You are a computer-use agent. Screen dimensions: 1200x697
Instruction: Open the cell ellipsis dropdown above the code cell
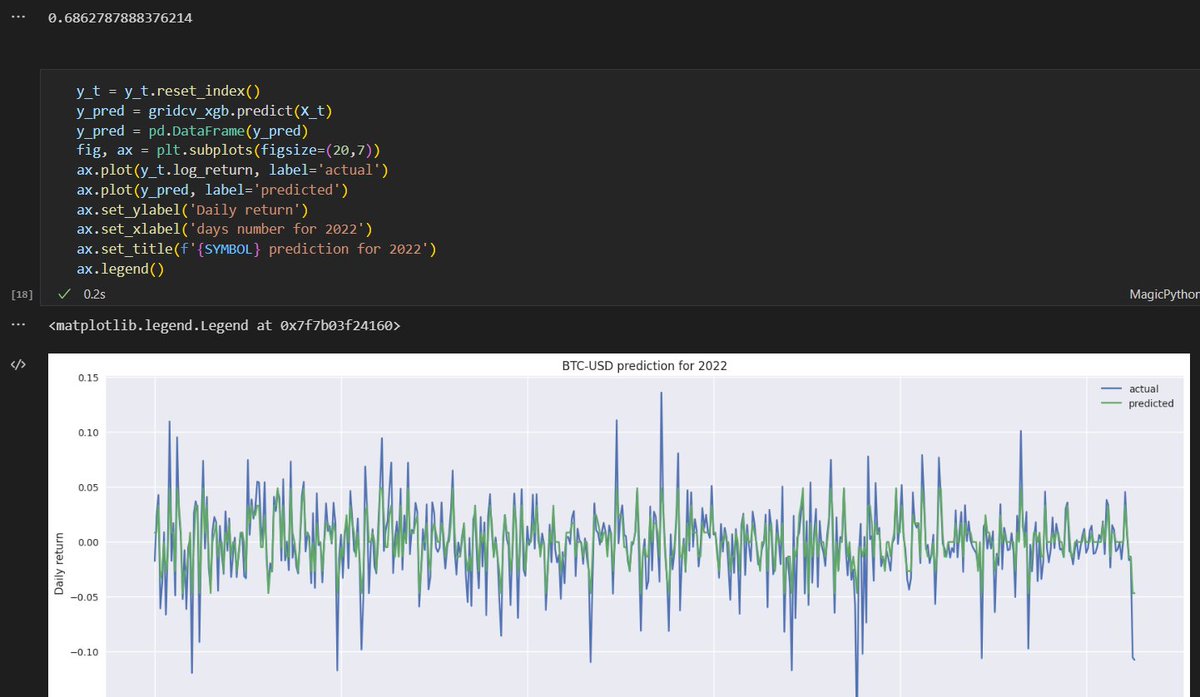17,15
